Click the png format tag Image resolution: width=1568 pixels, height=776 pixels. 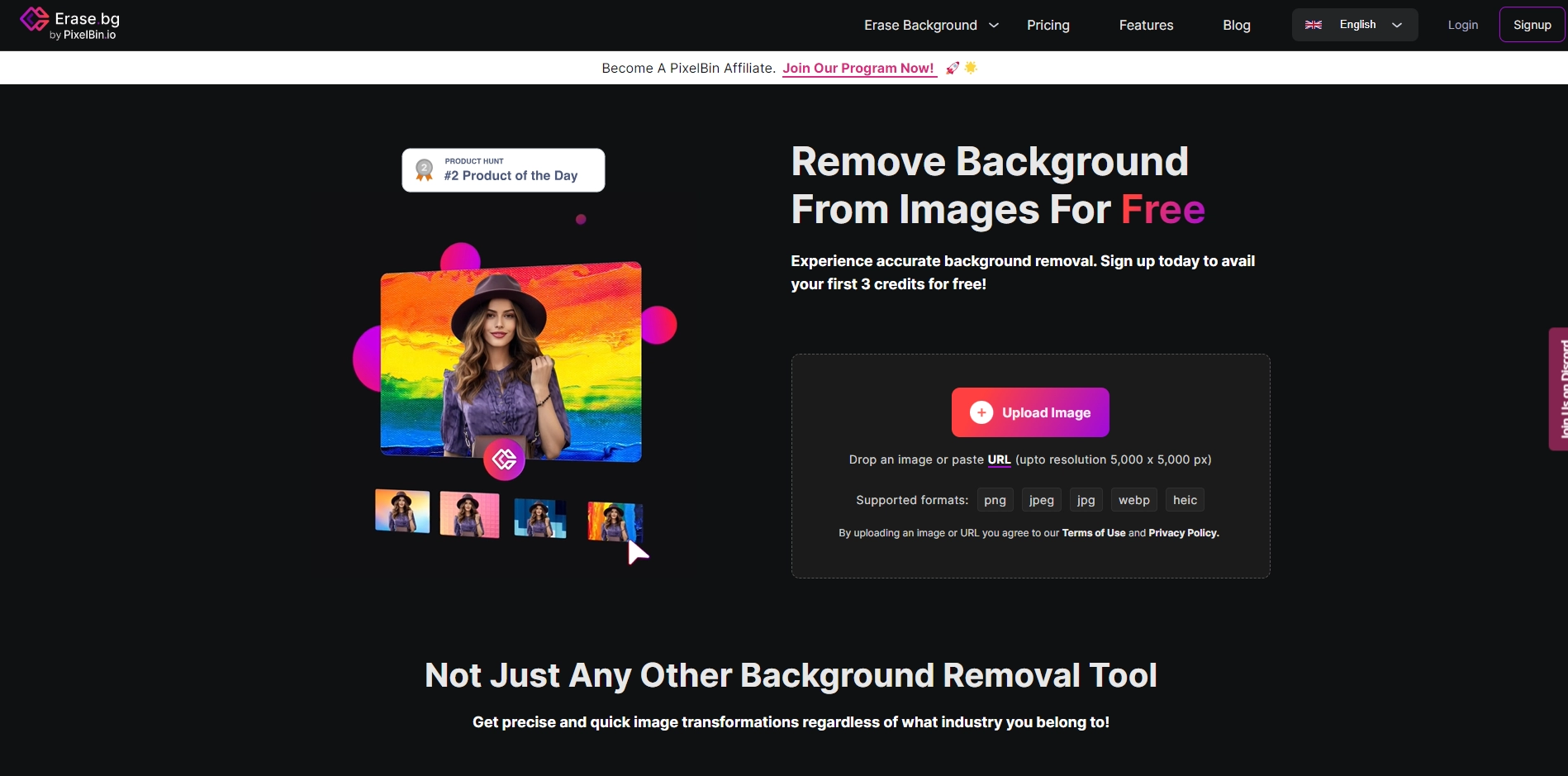[x=995, y=500]
